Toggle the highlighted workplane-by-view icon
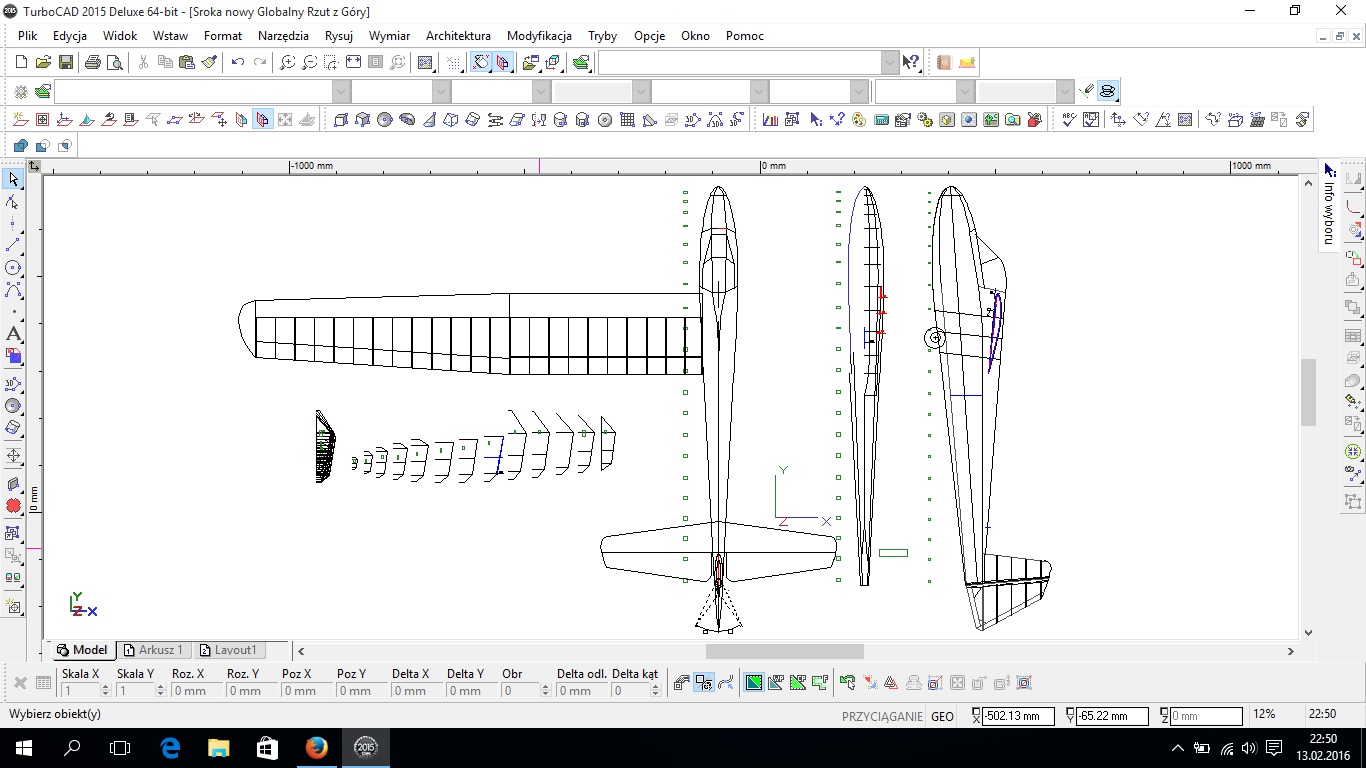The height and width of the screenshot is (768, 1366). click(263, 120)
